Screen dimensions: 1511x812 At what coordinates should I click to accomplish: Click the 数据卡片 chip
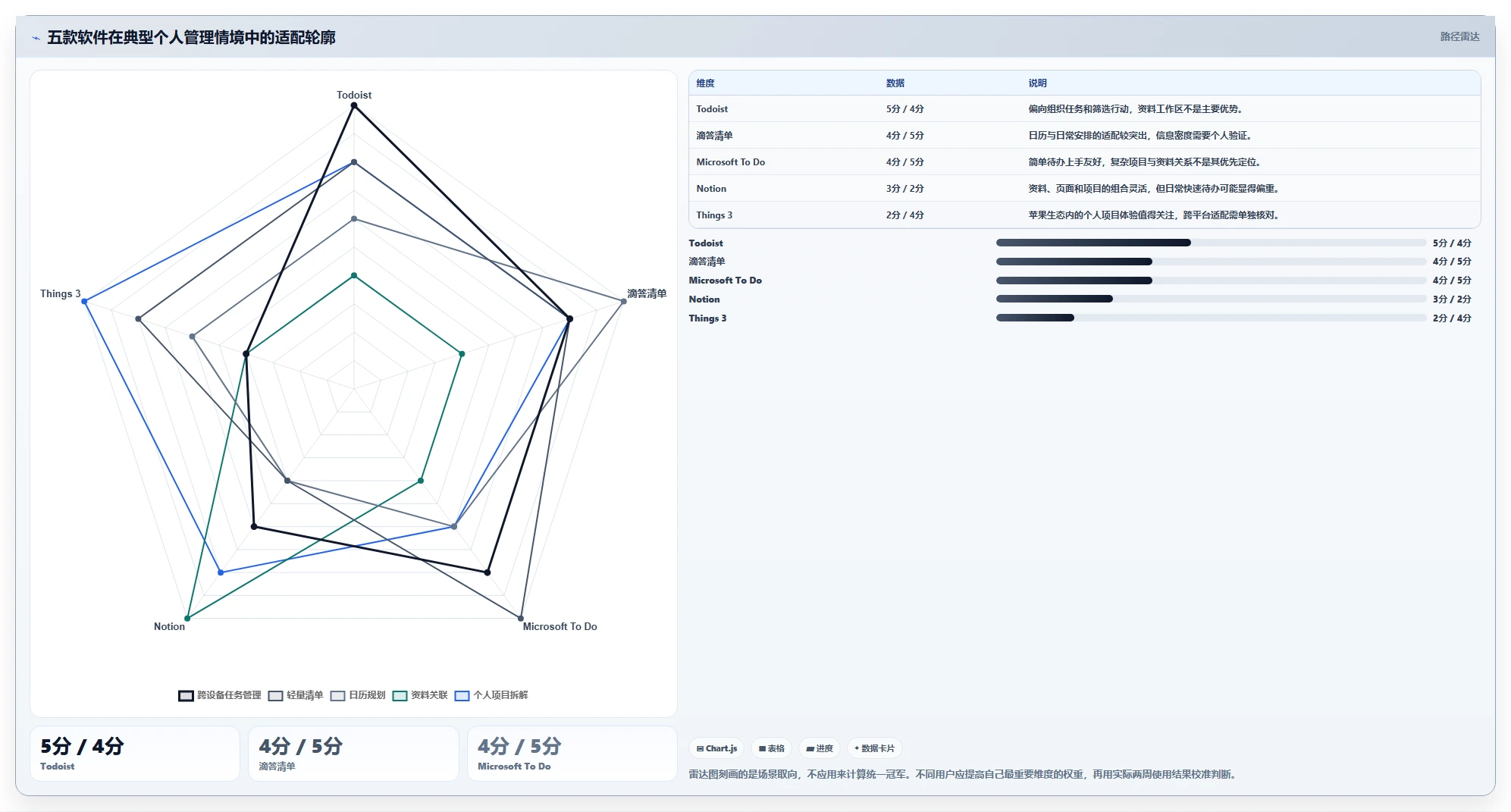point(874,748)
